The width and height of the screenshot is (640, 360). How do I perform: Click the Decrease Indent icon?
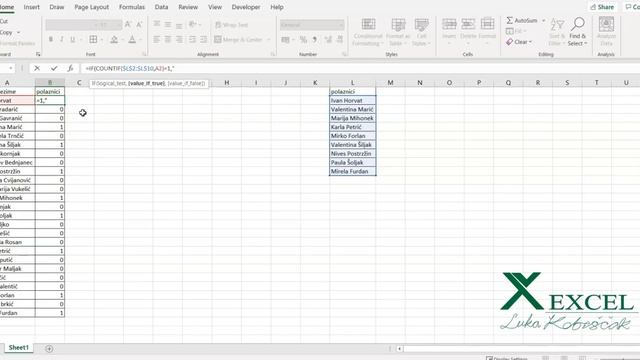pos(192,40)
